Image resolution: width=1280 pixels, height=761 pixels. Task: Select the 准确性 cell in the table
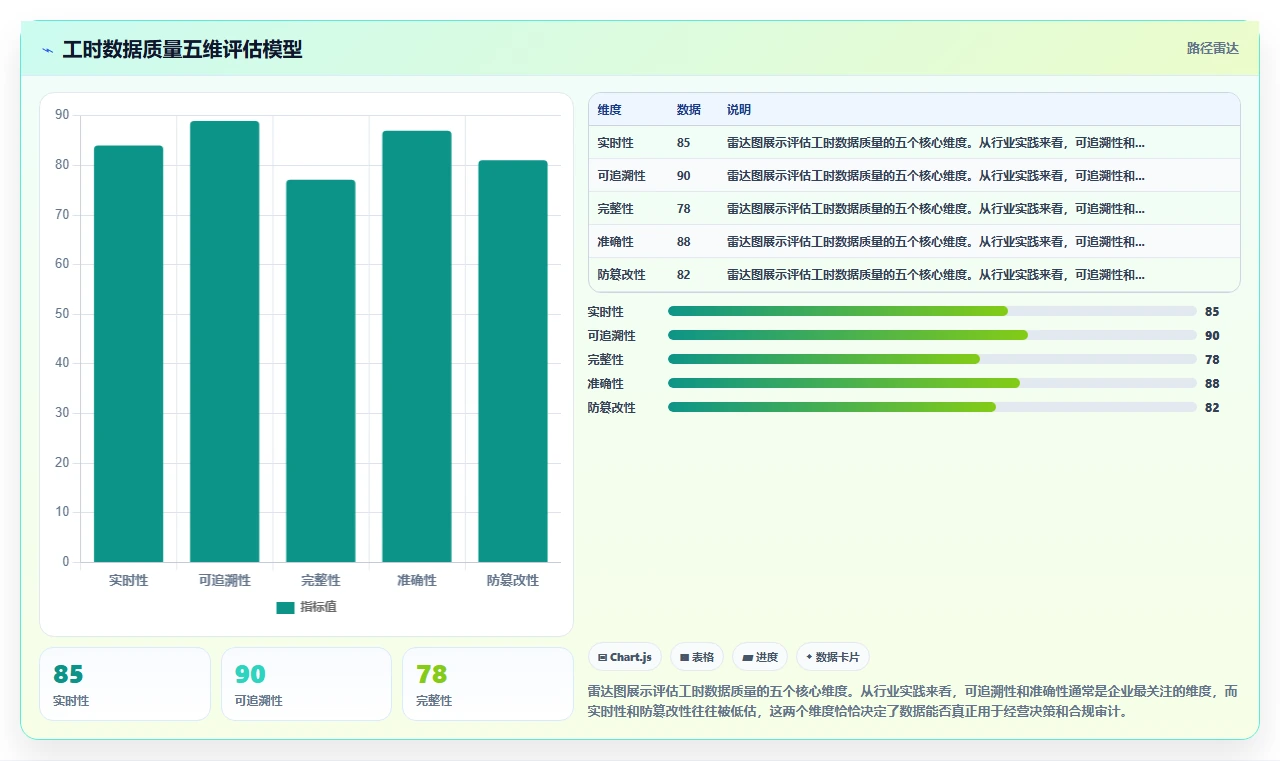click(x=616, y=242)
